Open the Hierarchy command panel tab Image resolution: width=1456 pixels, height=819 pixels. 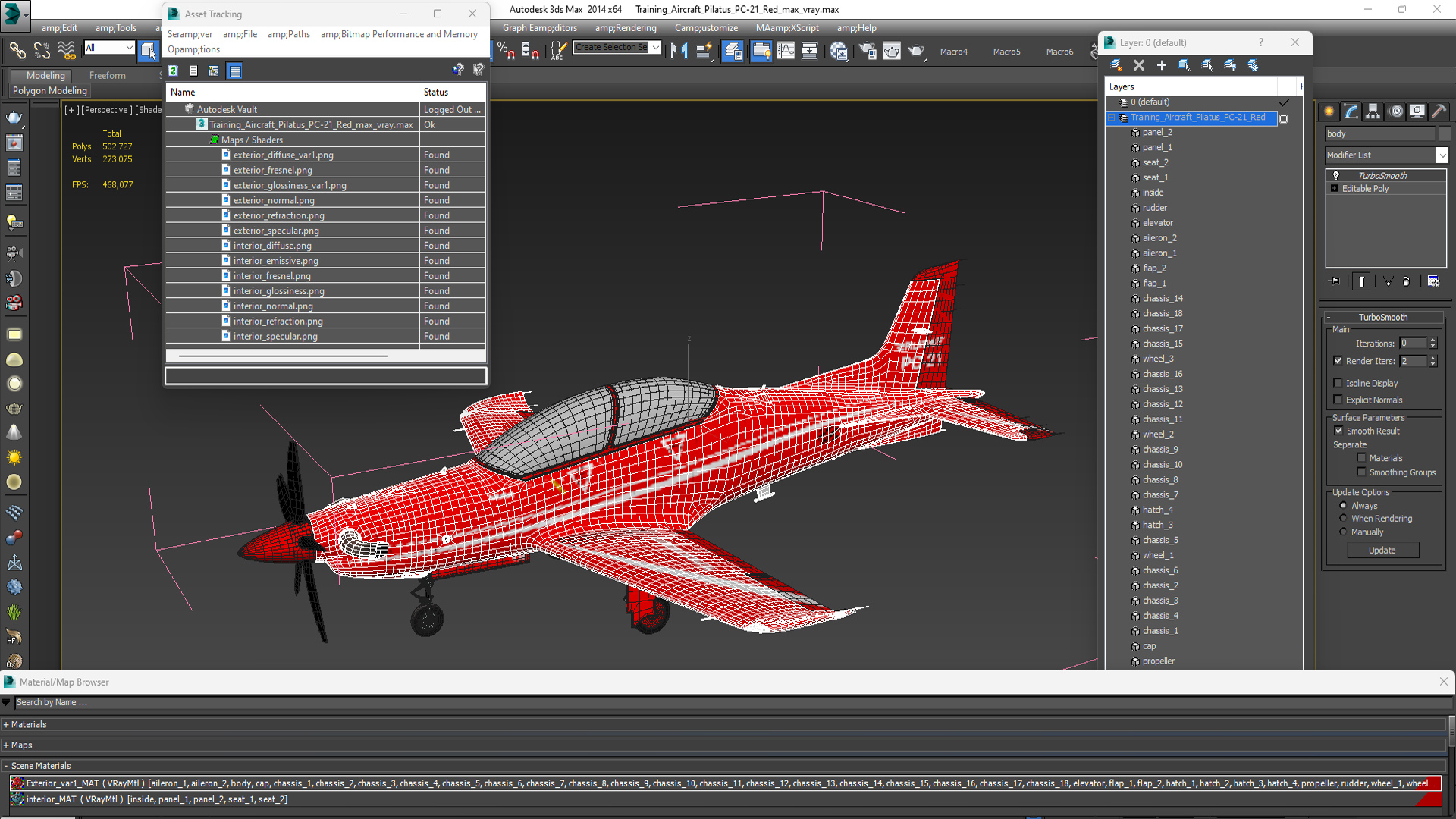click(1373, 111)
